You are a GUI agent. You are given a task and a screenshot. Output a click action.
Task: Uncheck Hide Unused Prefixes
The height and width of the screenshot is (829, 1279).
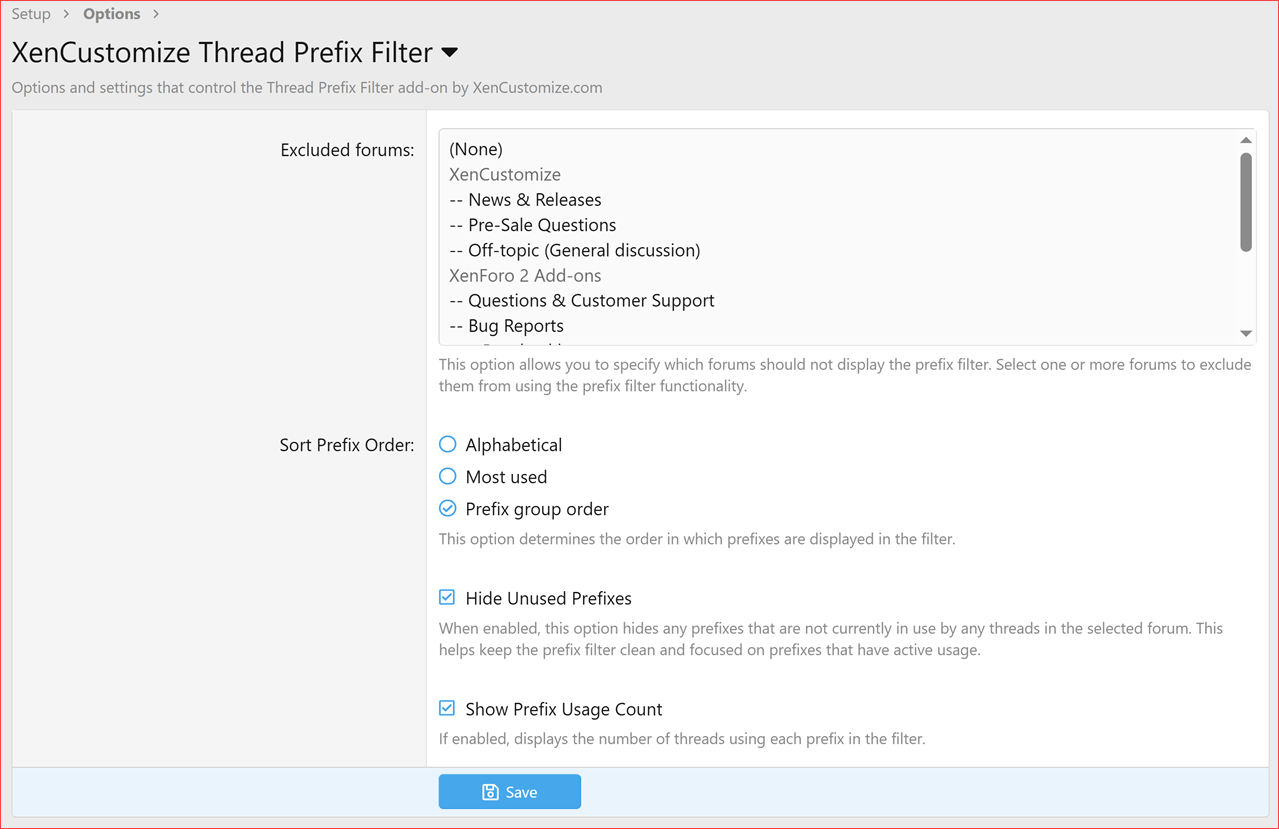click(x=446, y=597)
